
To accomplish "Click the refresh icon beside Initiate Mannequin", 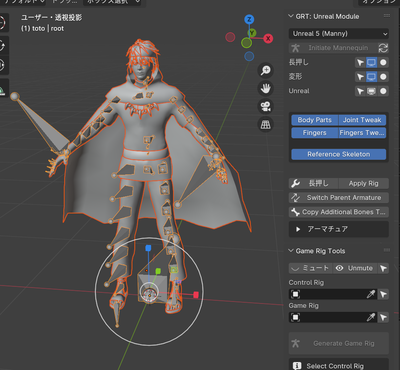I will click(383, 48).
